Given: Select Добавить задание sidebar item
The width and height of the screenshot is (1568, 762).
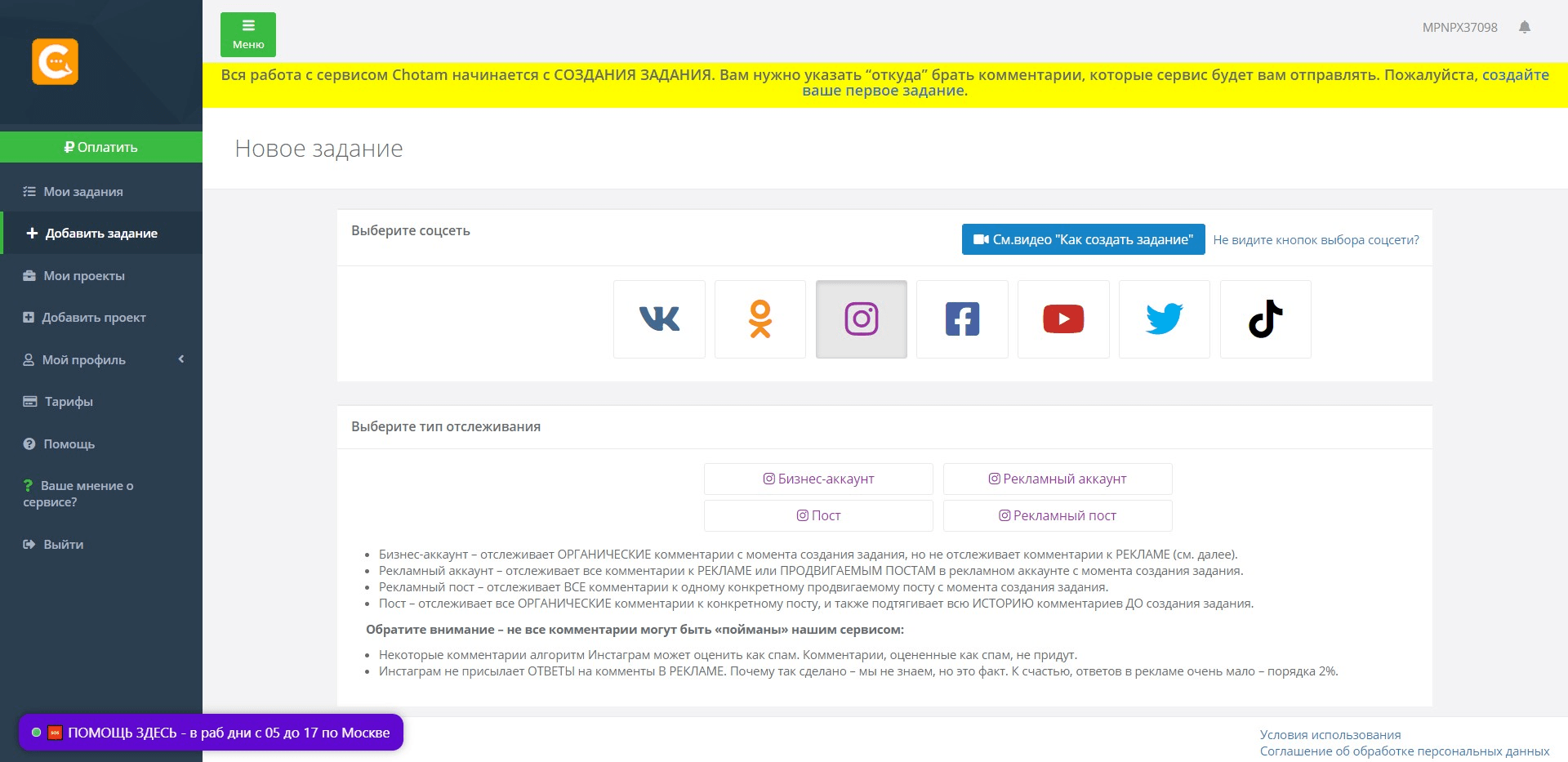Looking at the screenshot, I should pos(101,233).
